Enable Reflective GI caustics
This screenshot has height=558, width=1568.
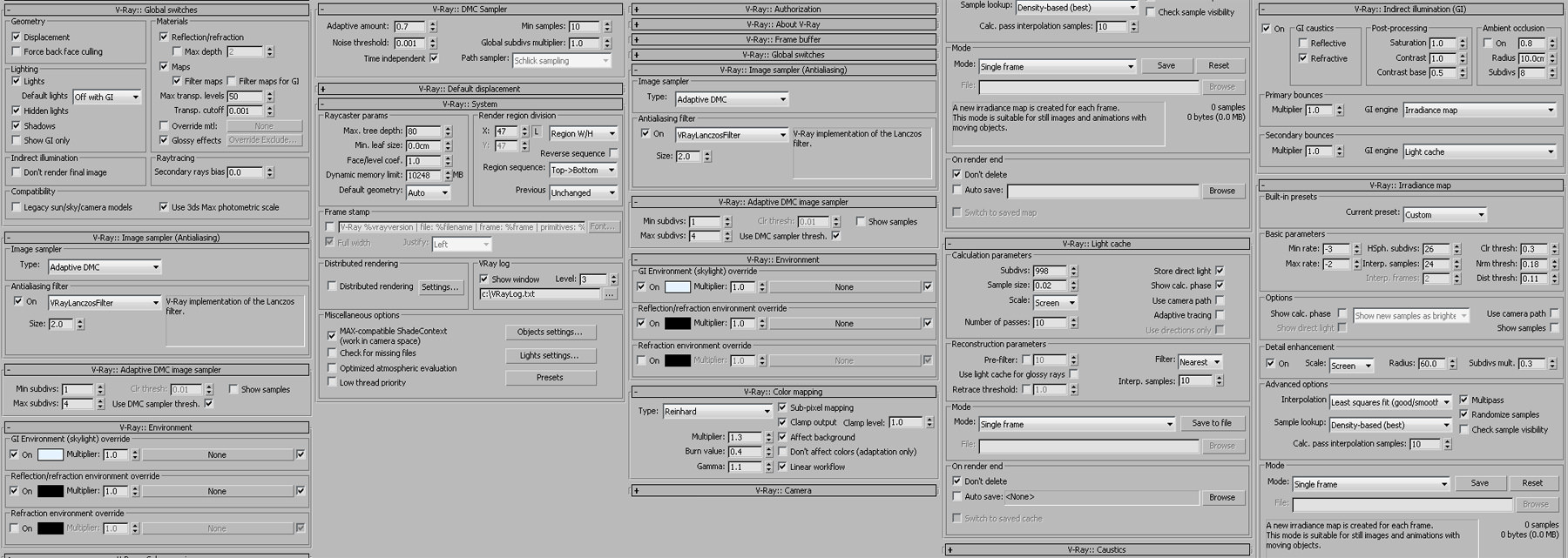click(1303, 43)
